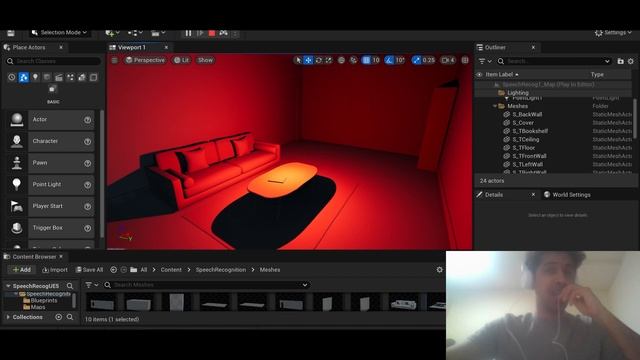This screenshot has width=640, height=360.
Task: Switch to the Place Actors tab
Action: click(x=29, y=47)
